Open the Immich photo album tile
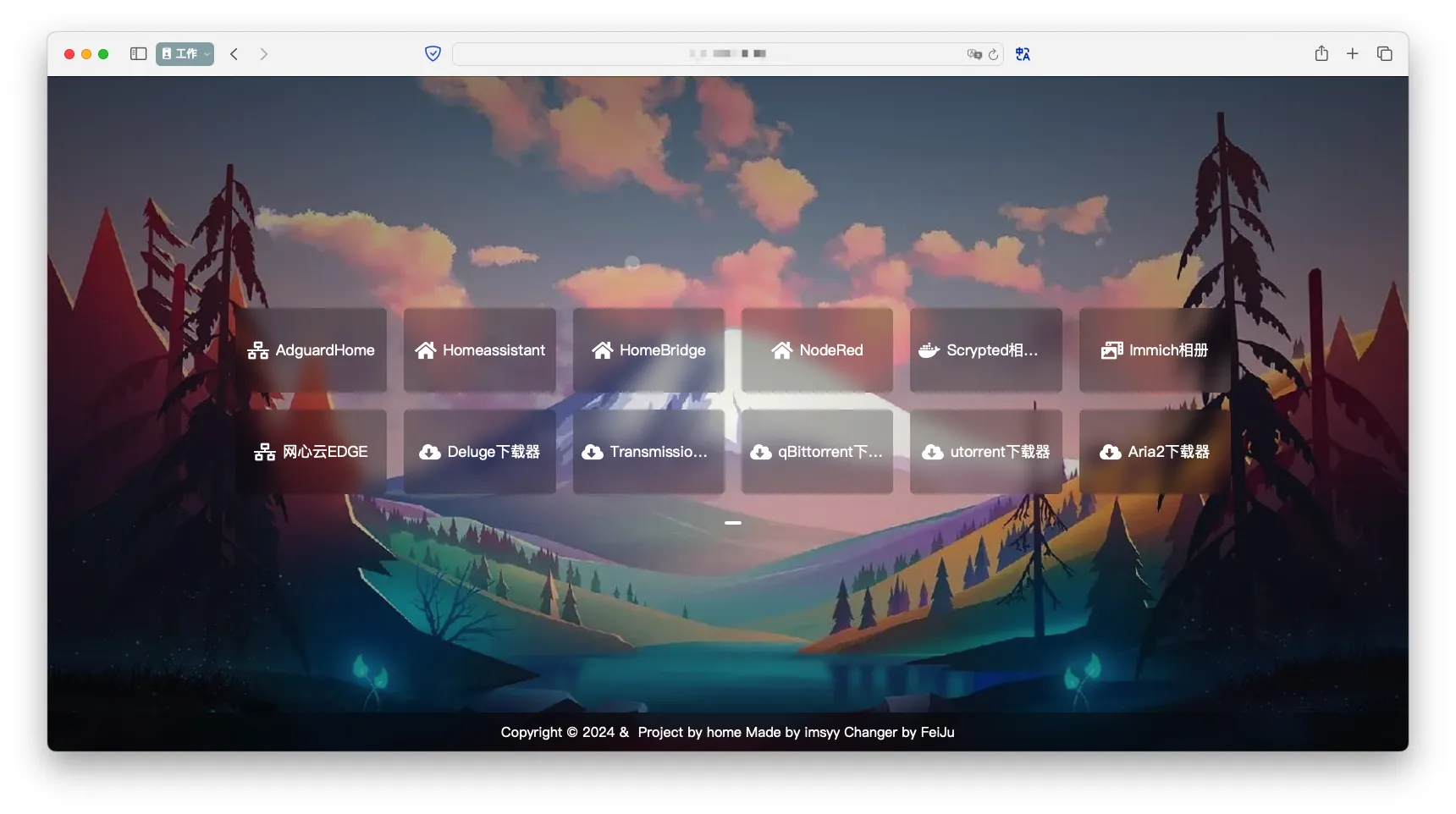 click(1155, 350)
